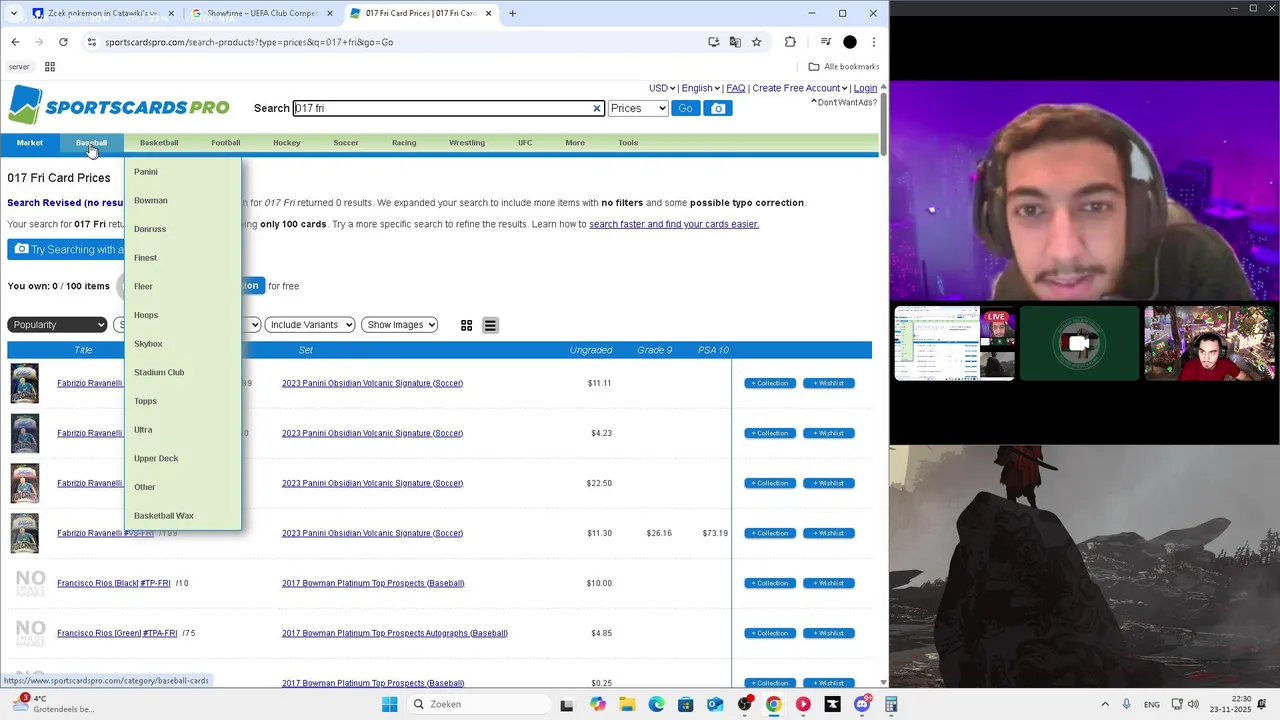Open Copilot icon in the taskbar
This screenshot has height=720, width=1280.
pos(597,704)
